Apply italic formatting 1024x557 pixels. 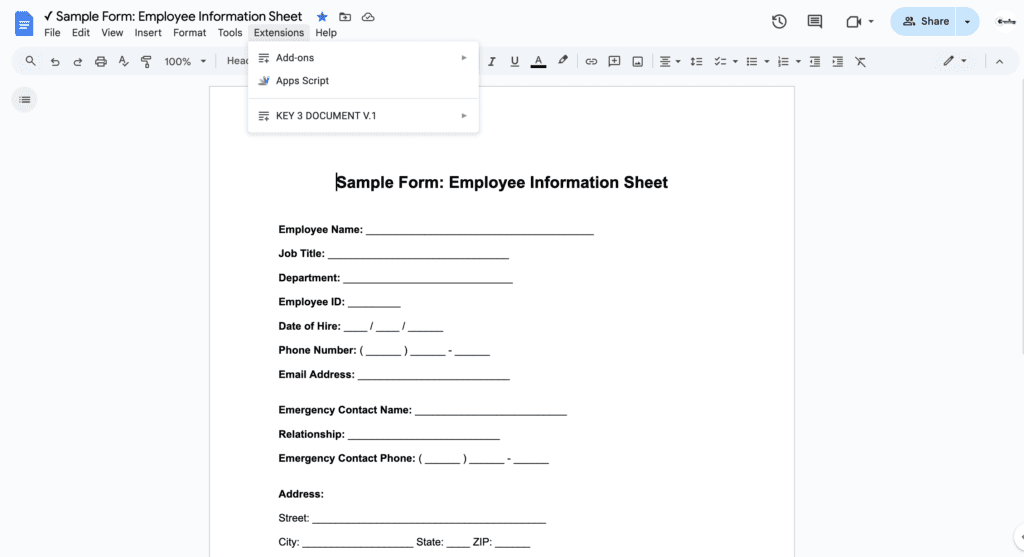(492, 61)
